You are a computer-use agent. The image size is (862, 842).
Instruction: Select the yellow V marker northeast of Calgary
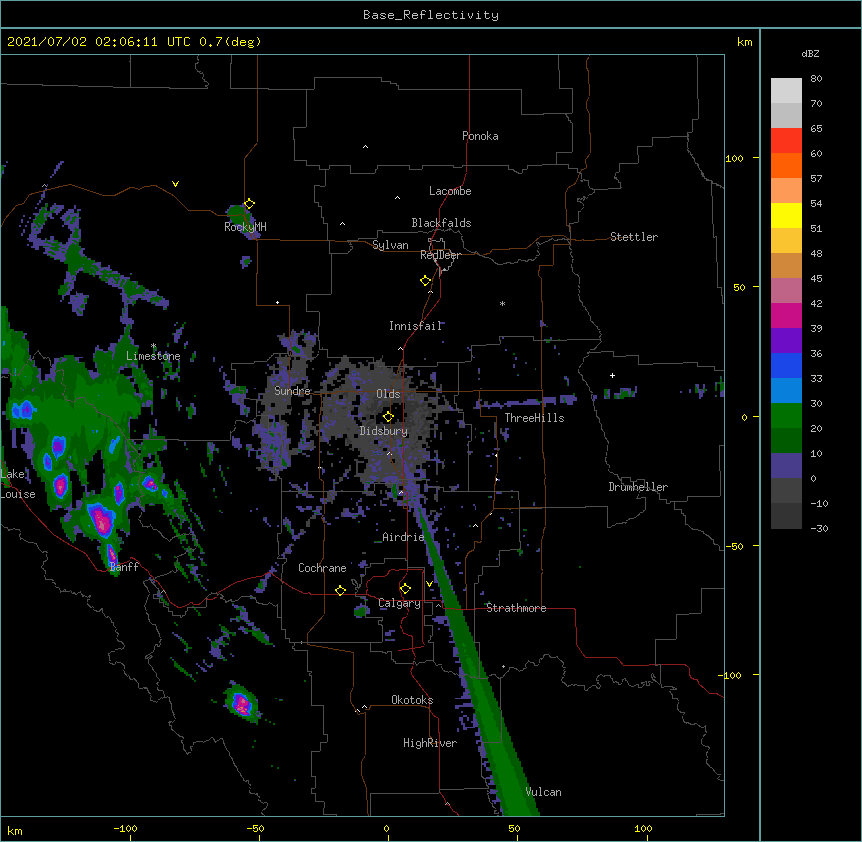pos(429,584)
